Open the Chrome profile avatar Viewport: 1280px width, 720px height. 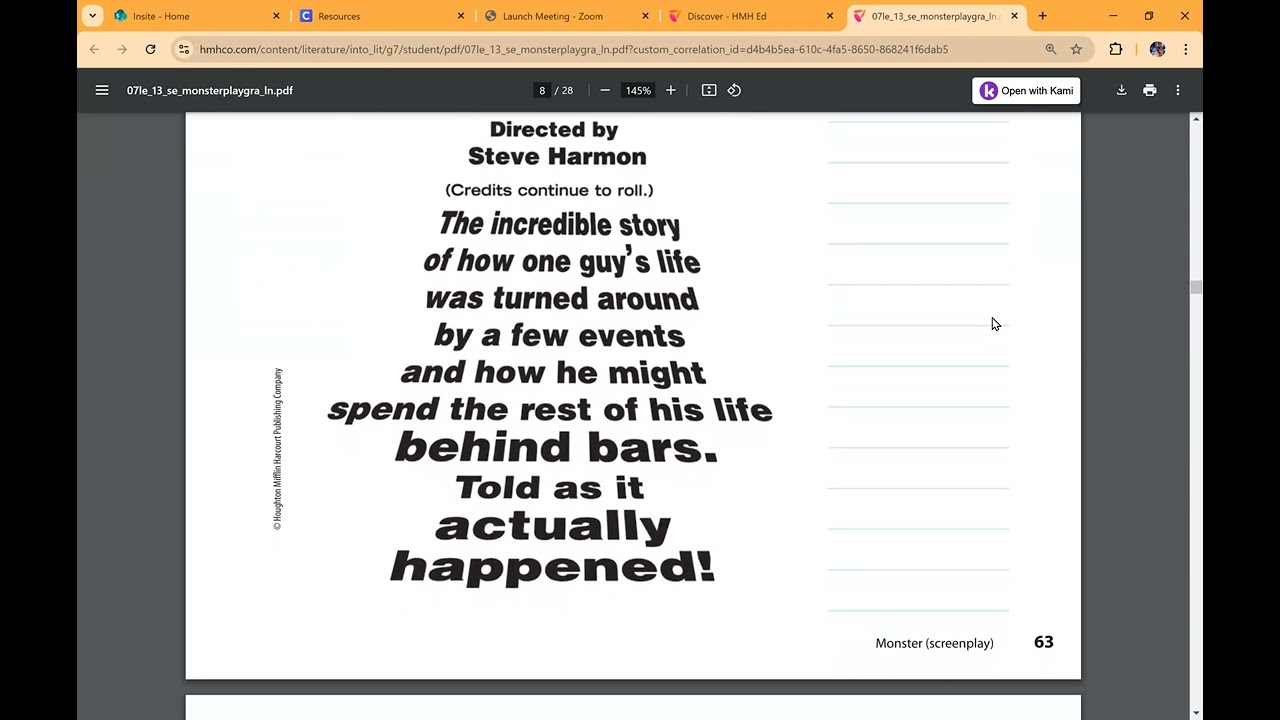click(x=1157, y=49)
